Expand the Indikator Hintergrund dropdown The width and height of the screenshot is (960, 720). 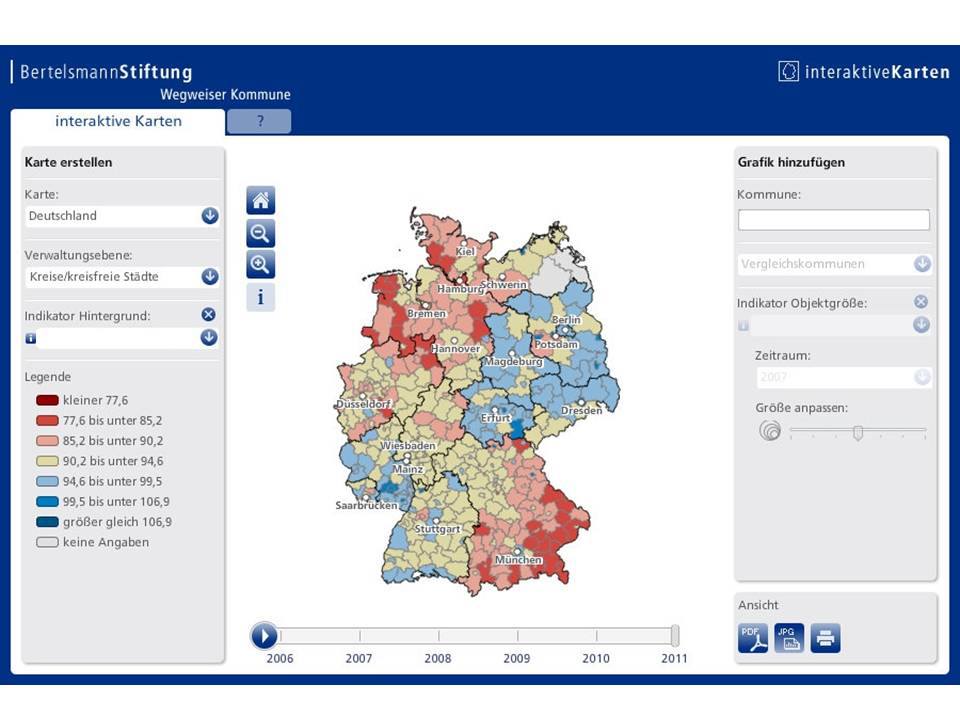click(209, 337)
